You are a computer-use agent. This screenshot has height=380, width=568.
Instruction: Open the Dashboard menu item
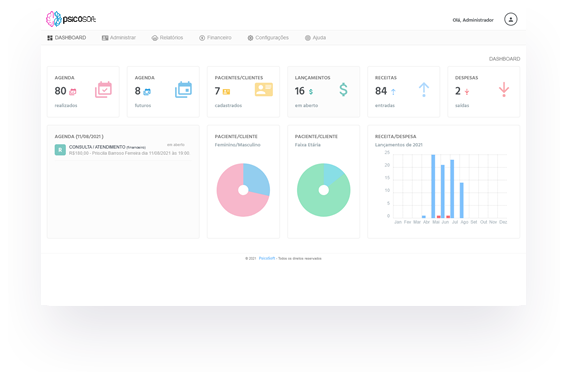pyautogui.click(x=67, y=38)
